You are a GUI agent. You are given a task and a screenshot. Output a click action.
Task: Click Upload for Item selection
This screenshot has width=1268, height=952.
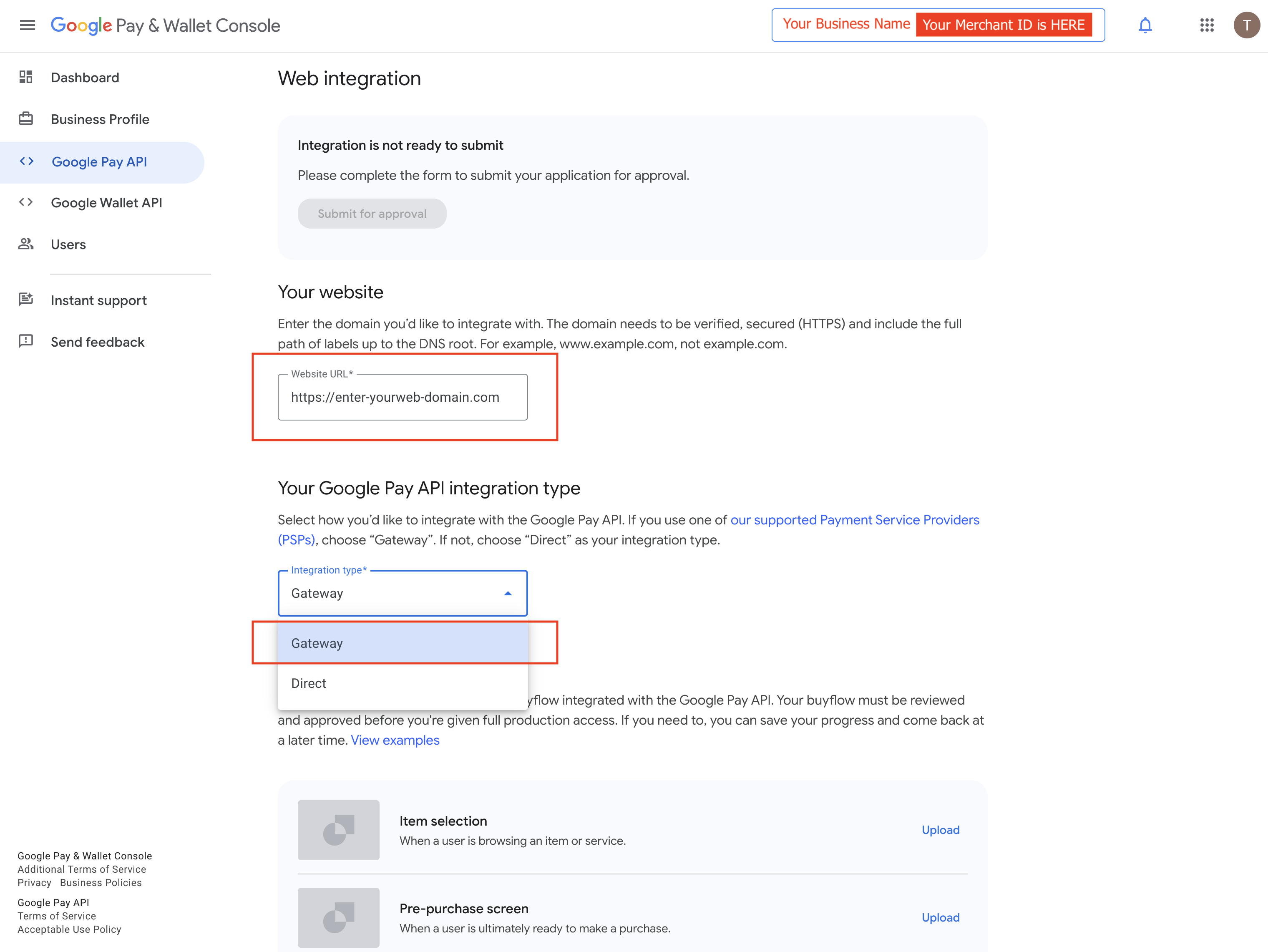[940, 830]
